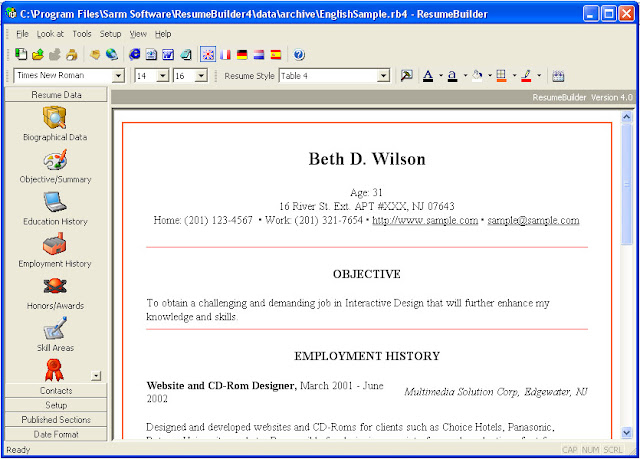Click the document scrollbar down arrow
640x459 pixels.
pyautogui.click(x=627, y=432)
